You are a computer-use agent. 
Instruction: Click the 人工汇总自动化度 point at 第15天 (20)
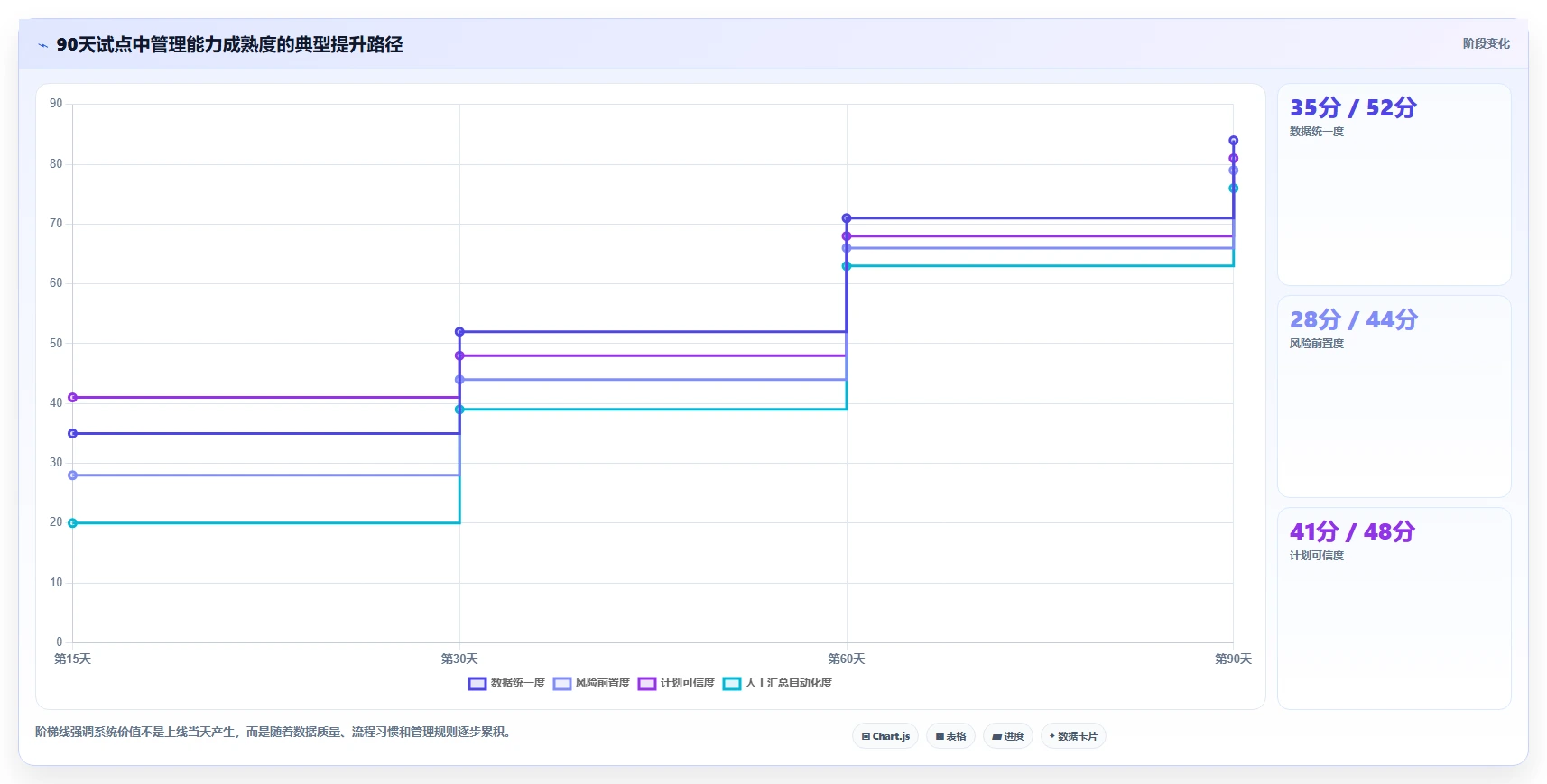(x=73, y=523)
